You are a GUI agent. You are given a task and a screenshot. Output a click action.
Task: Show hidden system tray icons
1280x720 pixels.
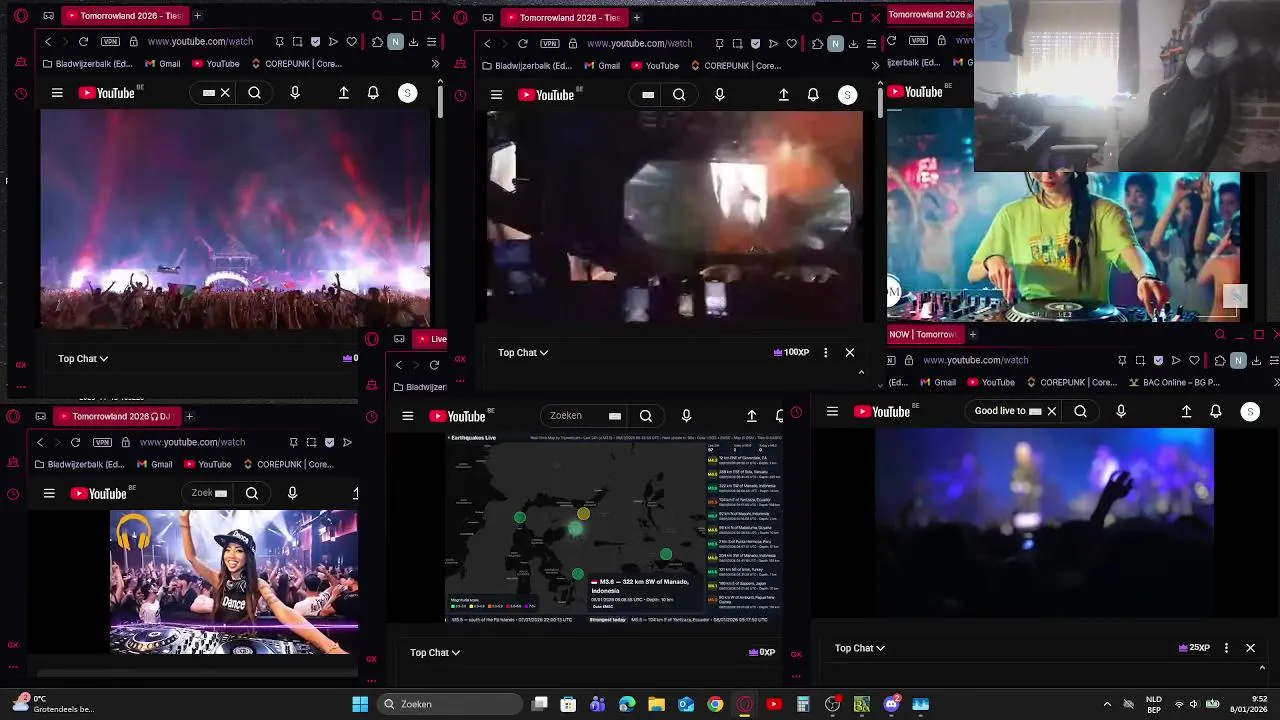1107,704
